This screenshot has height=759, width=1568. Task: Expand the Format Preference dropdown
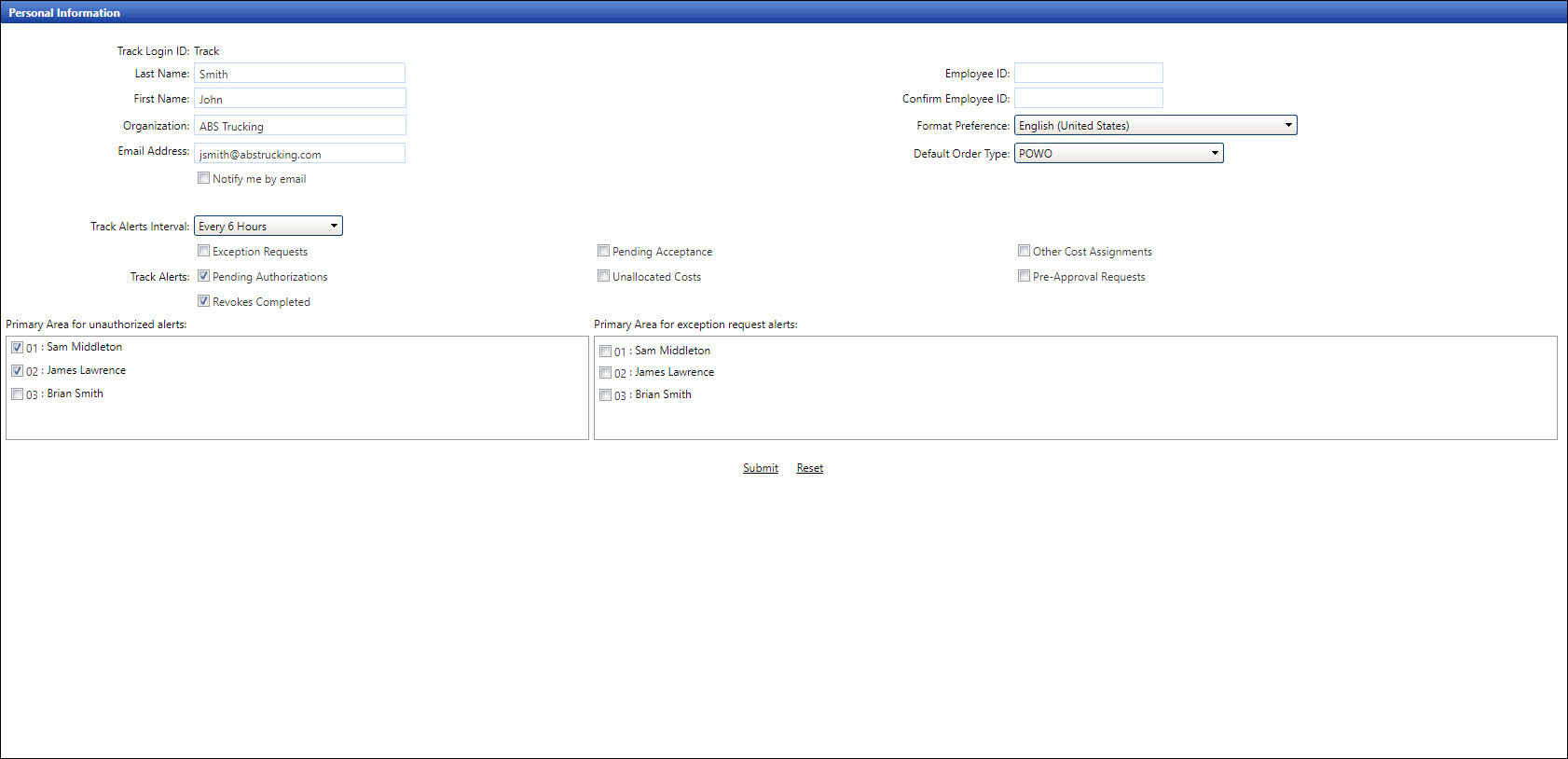(x=1155, y=125)
